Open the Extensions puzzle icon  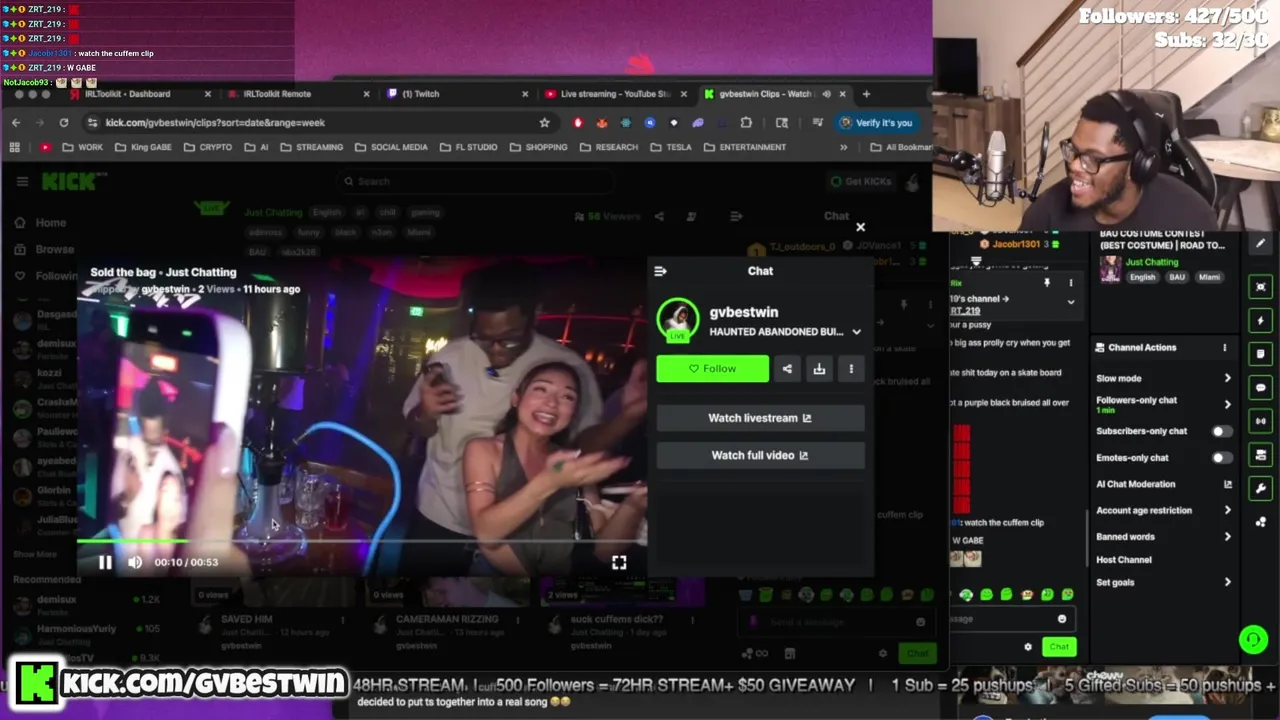click(746, 122)
